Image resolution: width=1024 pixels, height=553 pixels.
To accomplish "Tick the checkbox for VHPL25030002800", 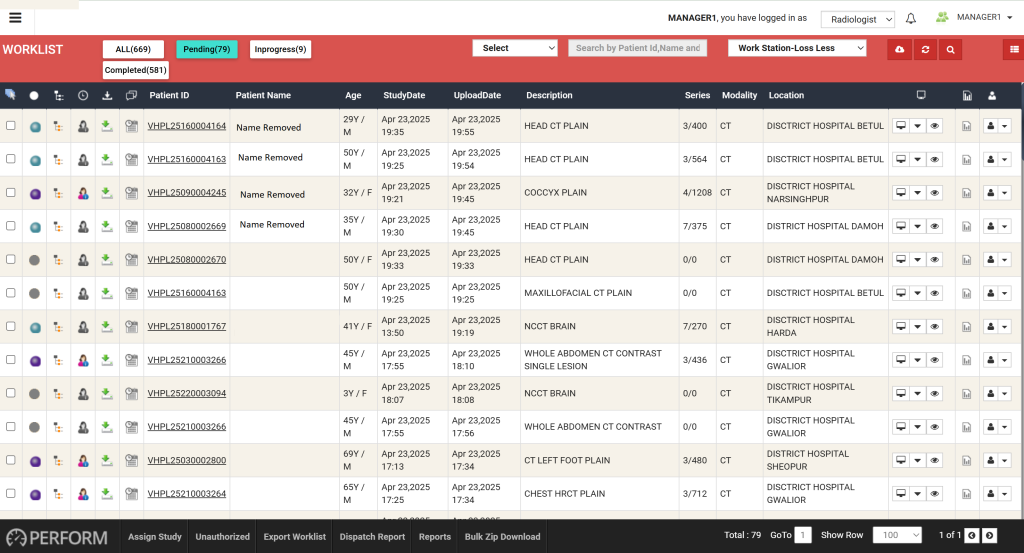I will click(x=11, y=461).
